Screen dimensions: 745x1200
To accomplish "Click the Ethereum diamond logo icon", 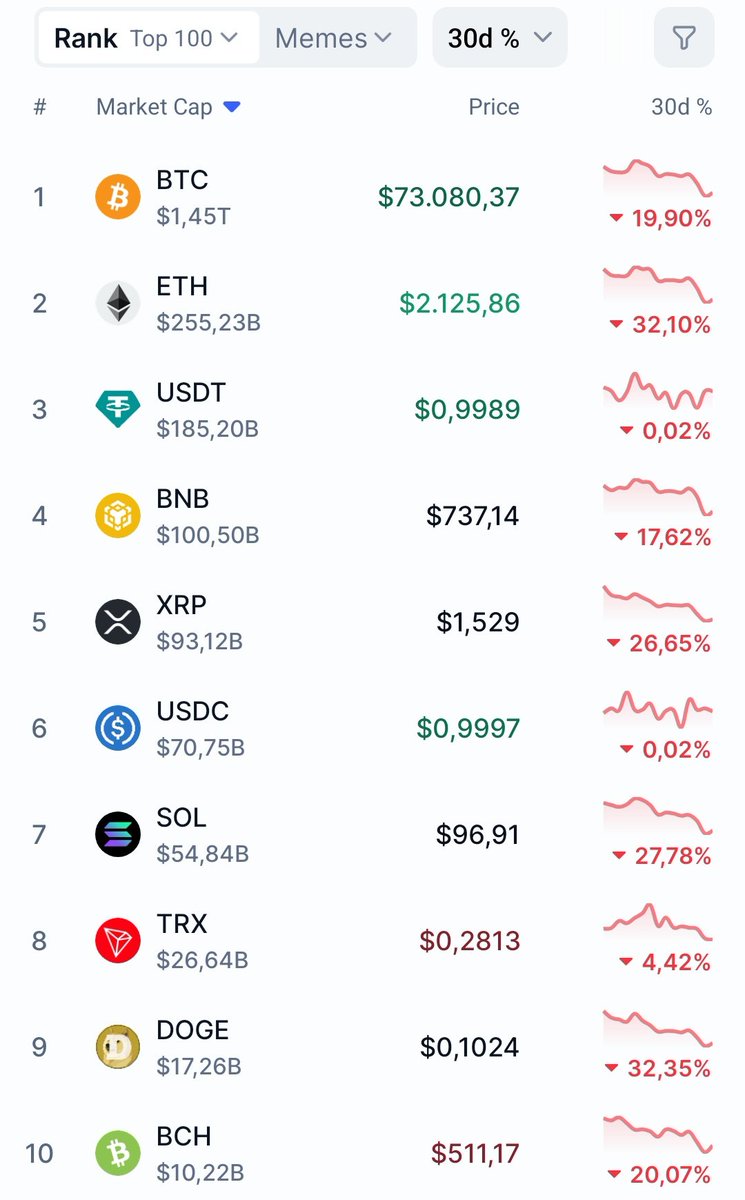I will [x=118, y=303].
